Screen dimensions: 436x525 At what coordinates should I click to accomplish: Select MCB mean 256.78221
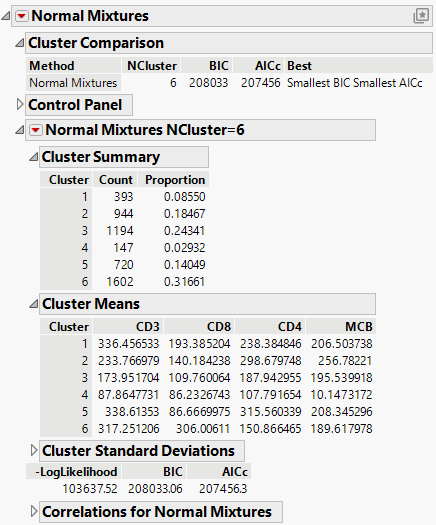tap(345, 361)
